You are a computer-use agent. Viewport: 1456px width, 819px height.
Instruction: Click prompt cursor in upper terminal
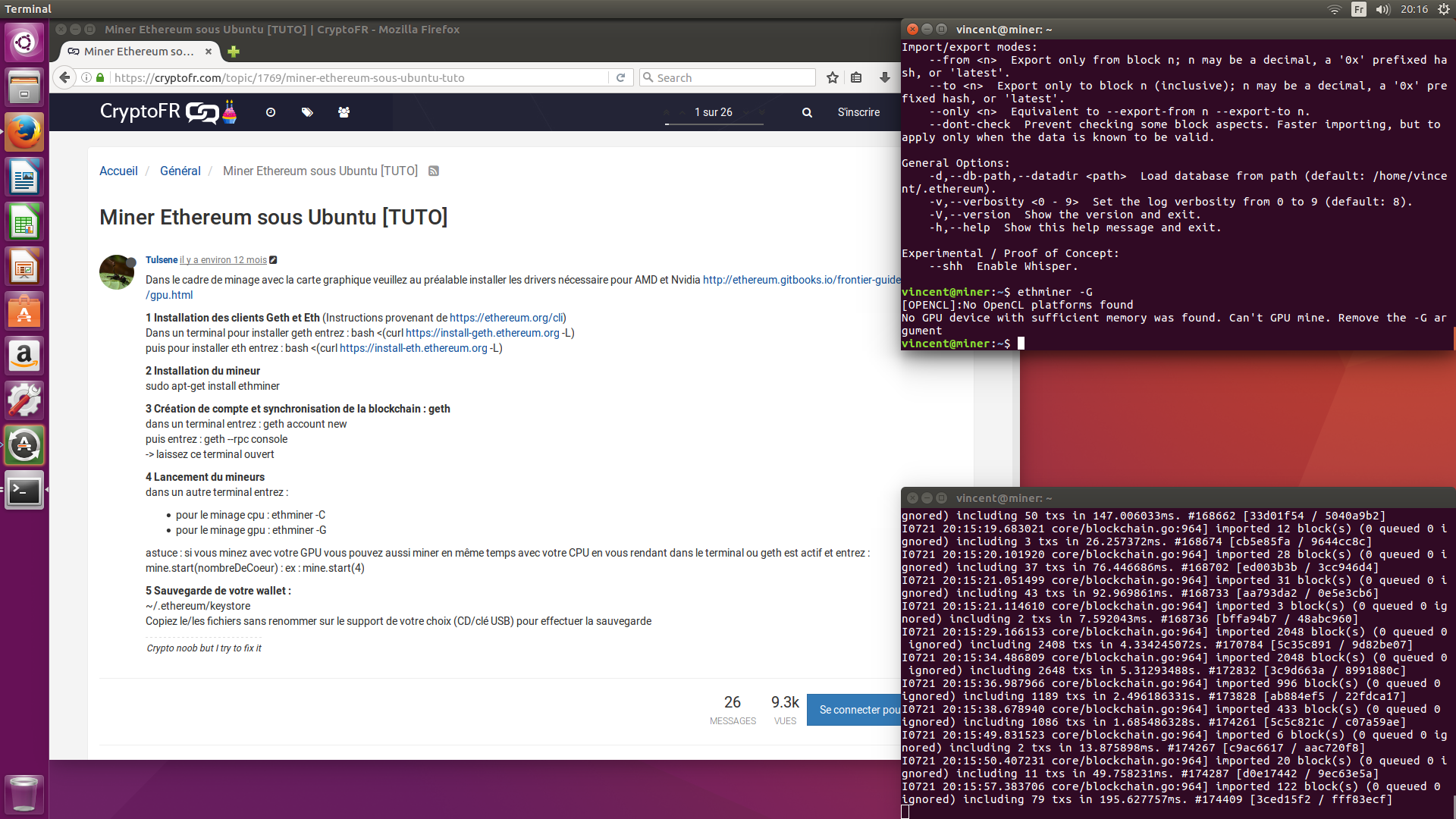1021,344
